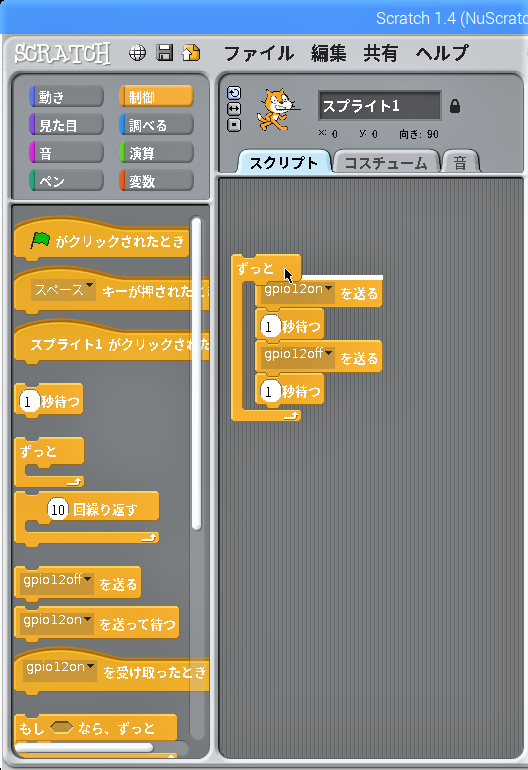528x770 pixels.
Task: Select the 調べる block category
Action: pyautogui.click(x=156, y=125)
